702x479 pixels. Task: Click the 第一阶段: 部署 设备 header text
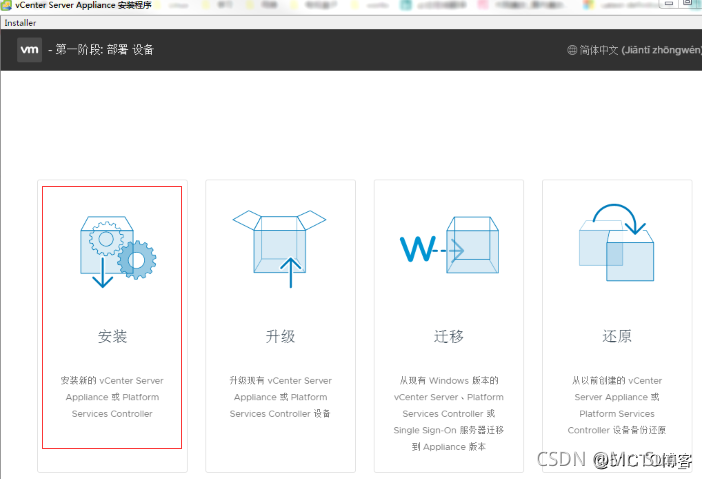point(104,50)
